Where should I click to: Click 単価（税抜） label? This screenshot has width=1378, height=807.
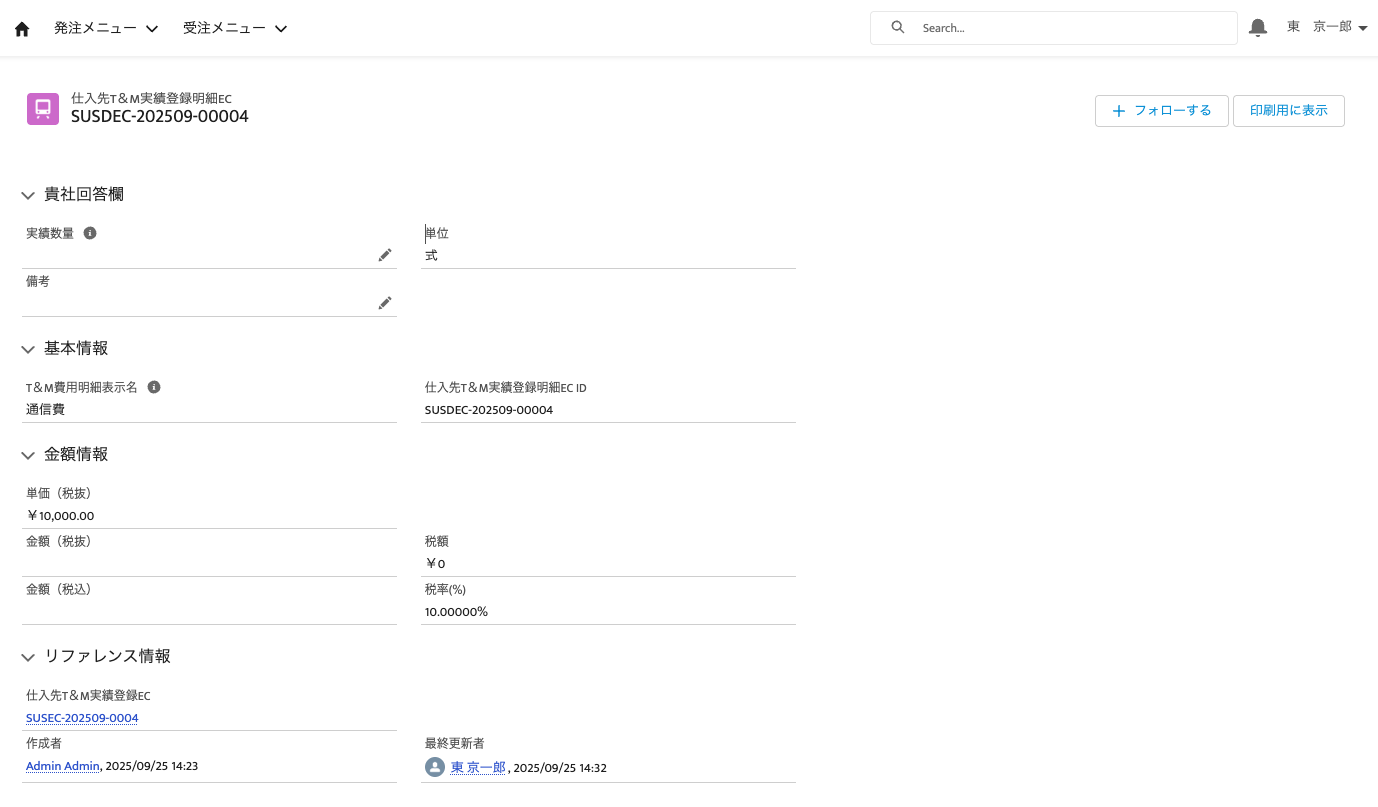(x=59, y=493)
